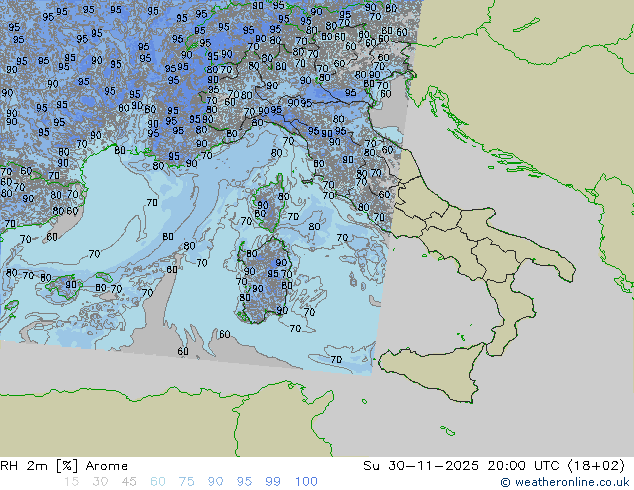This screenshot has width=634, height=490.
Task: Click the 70 contour label just west of Sicily
Action: coord(336,359)
